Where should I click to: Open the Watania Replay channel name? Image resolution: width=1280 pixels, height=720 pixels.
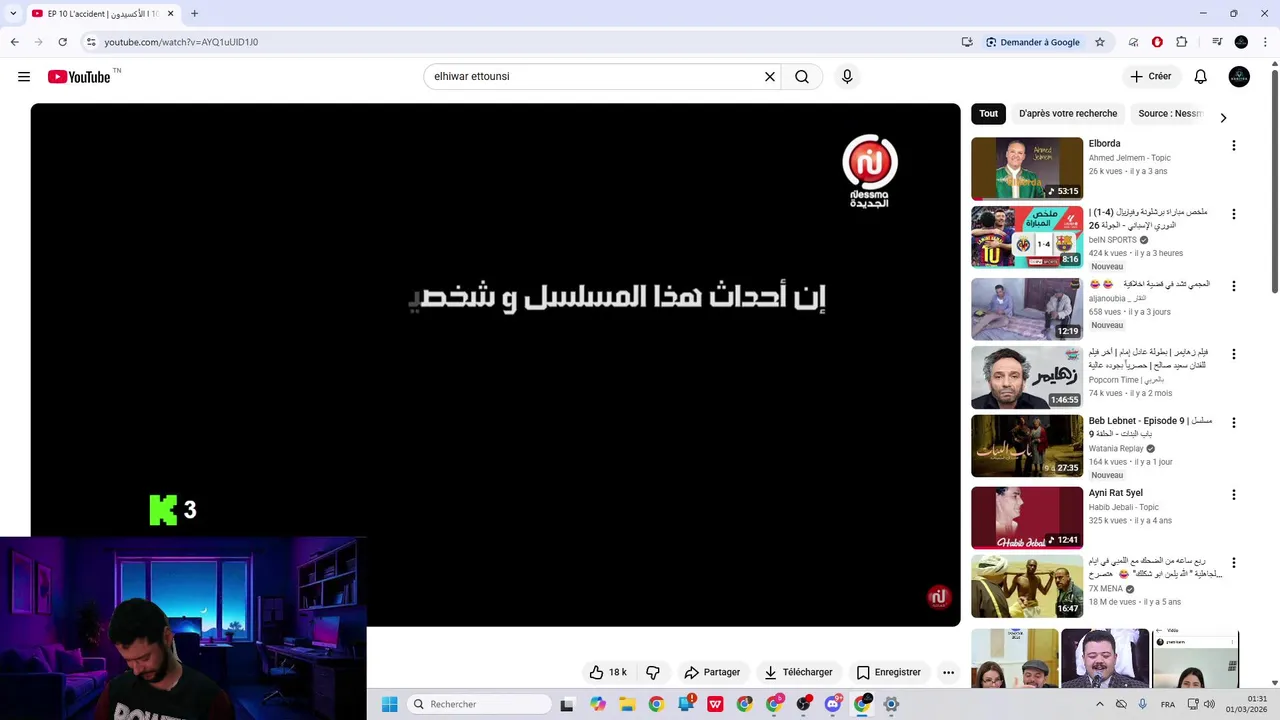pyautogui.click(x=1116, y=449)
